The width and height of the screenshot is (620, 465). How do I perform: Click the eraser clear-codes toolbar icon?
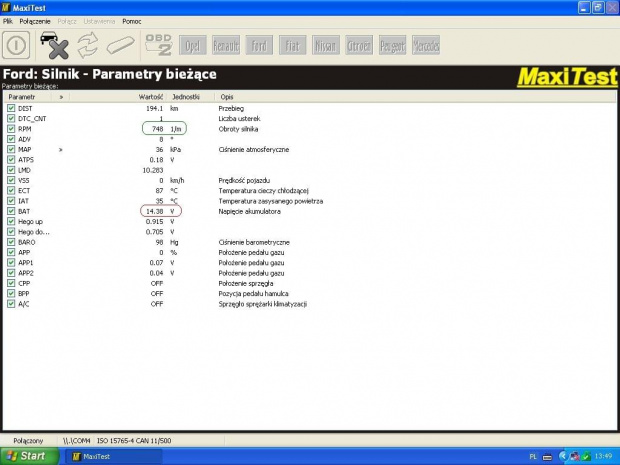[x=121, y=45]
